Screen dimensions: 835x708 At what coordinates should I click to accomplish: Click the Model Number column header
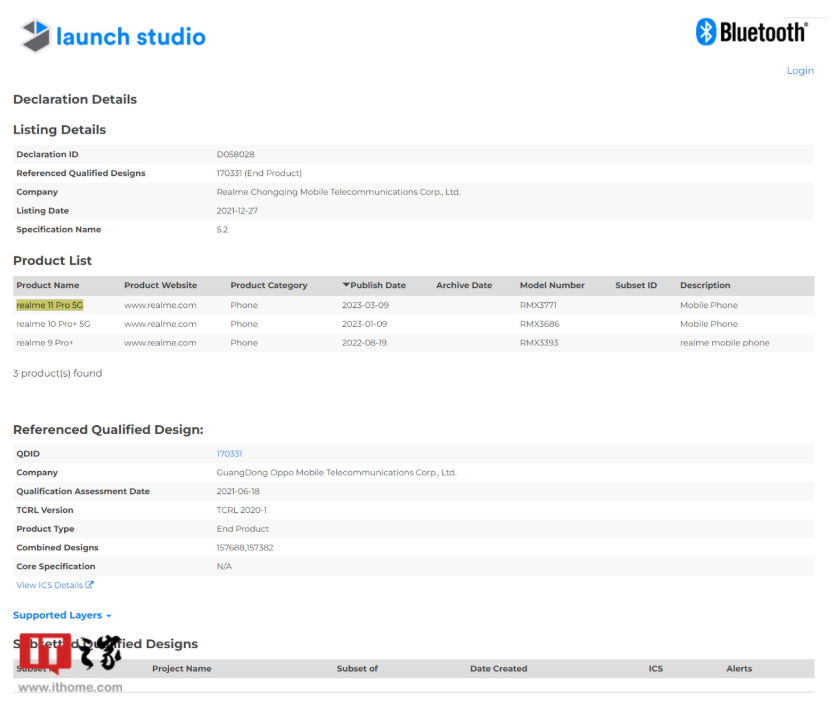pos(552,286)
